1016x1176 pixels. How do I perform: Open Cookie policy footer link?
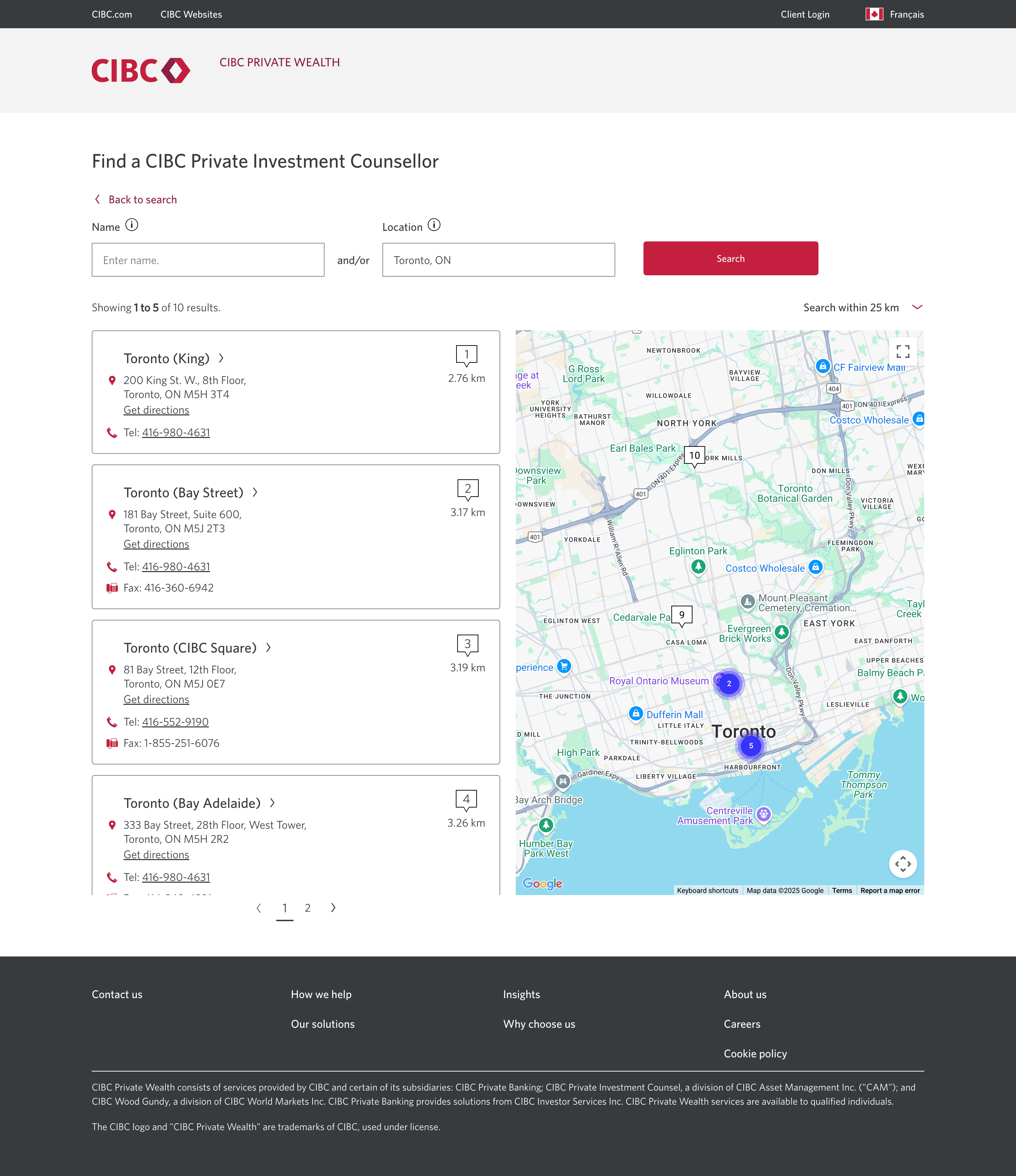point(755,1054)
